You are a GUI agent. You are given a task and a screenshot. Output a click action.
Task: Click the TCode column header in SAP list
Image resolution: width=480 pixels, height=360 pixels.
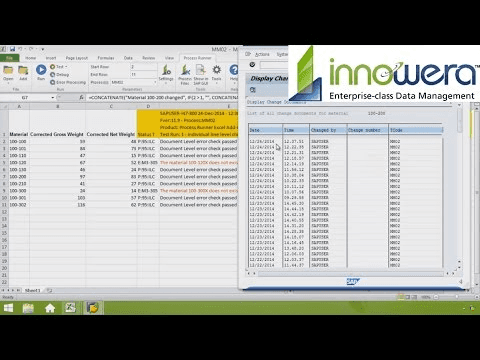416,130
